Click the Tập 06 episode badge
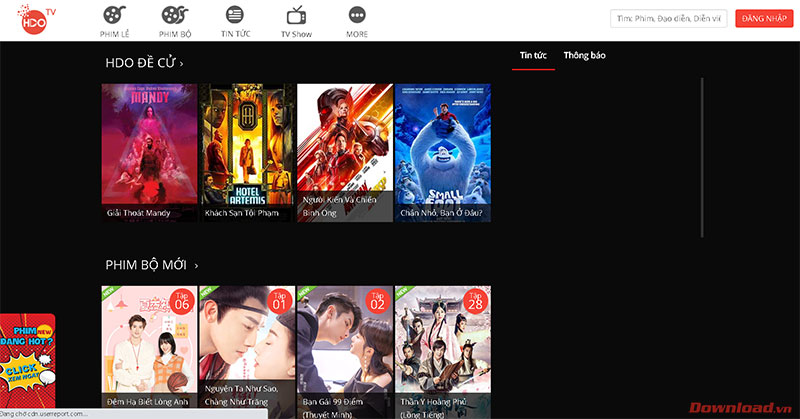 click(182, 301)
